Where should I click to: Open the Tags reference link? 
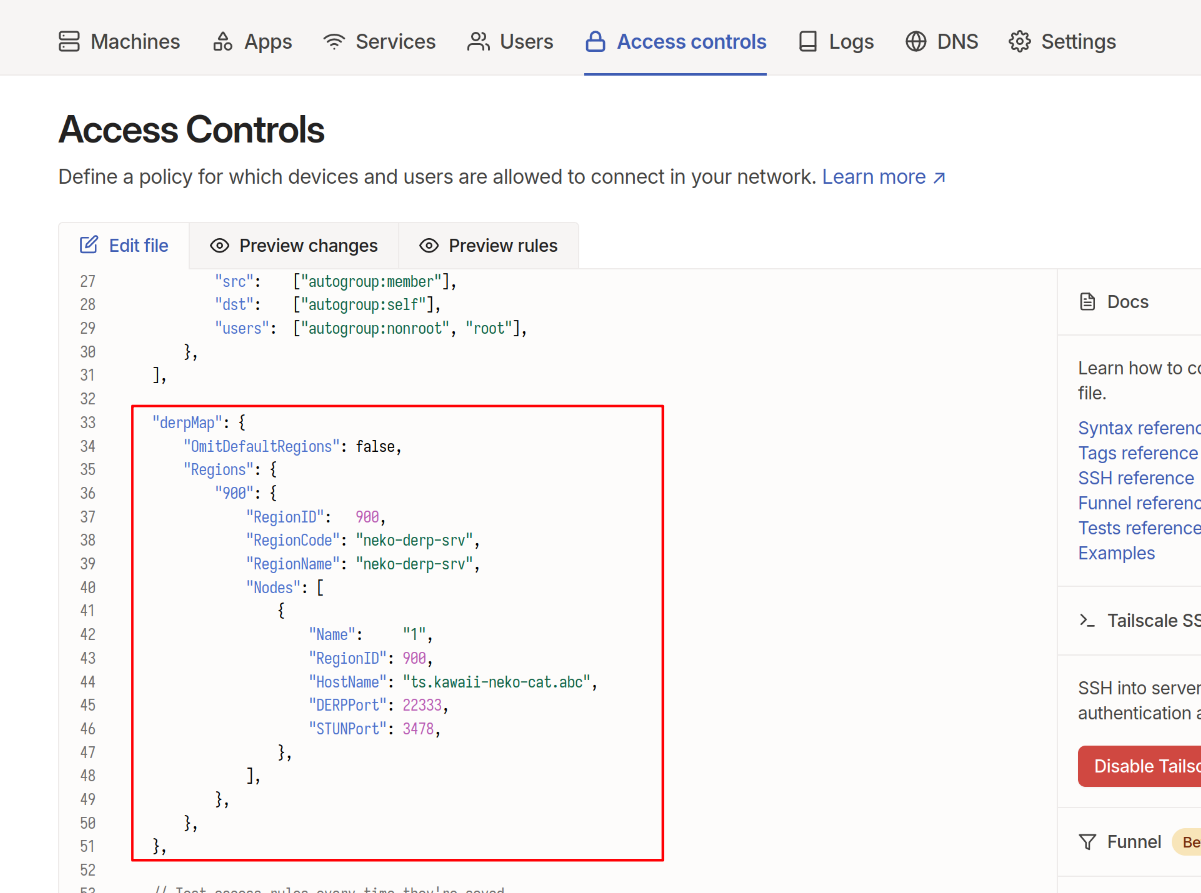(x=1138, y=453)
